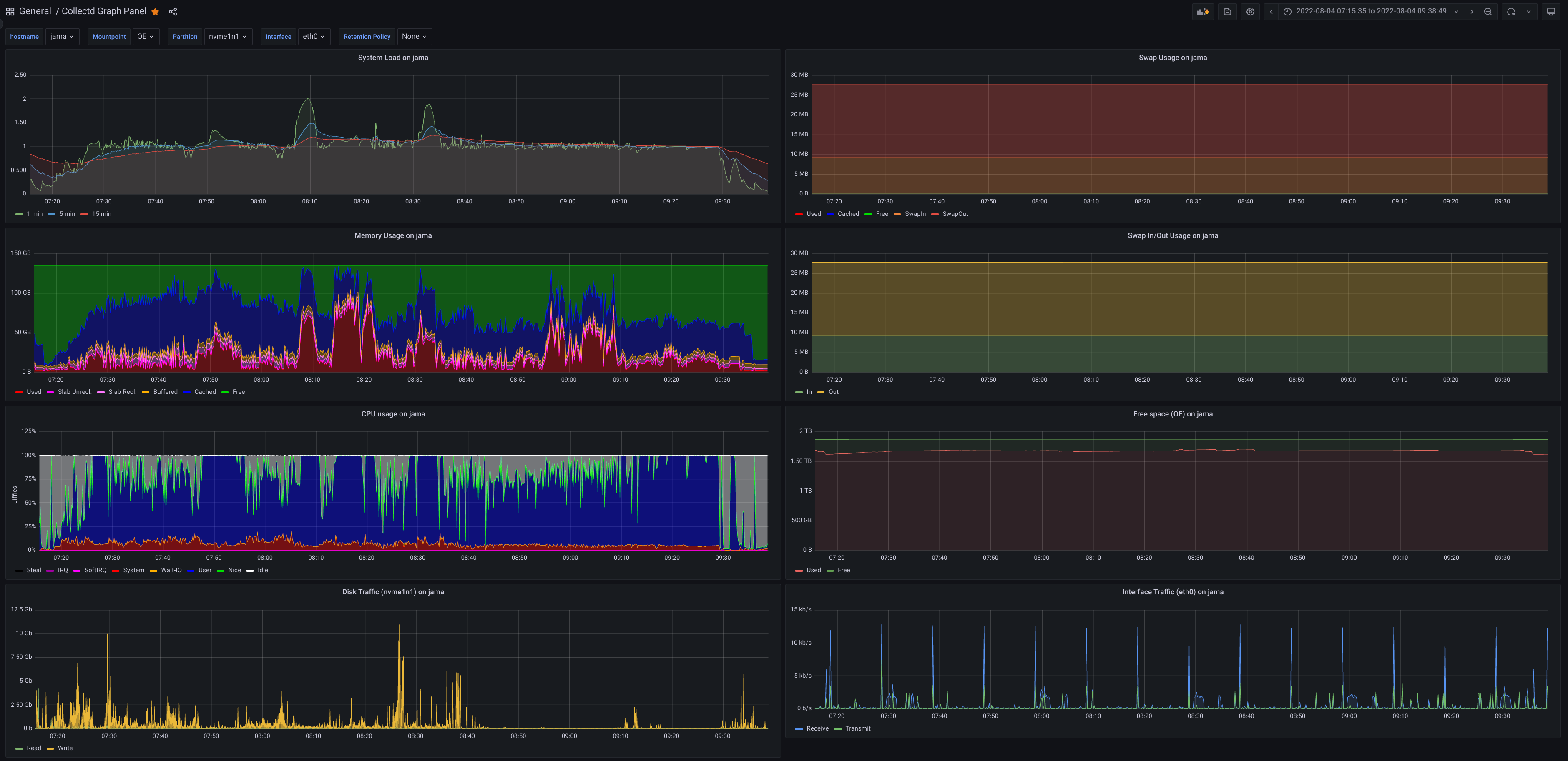Screen dimensions: 1568x761
Task: Toggle Wait-IO series in CPU usage legend
Action: [x=171, y=571]
